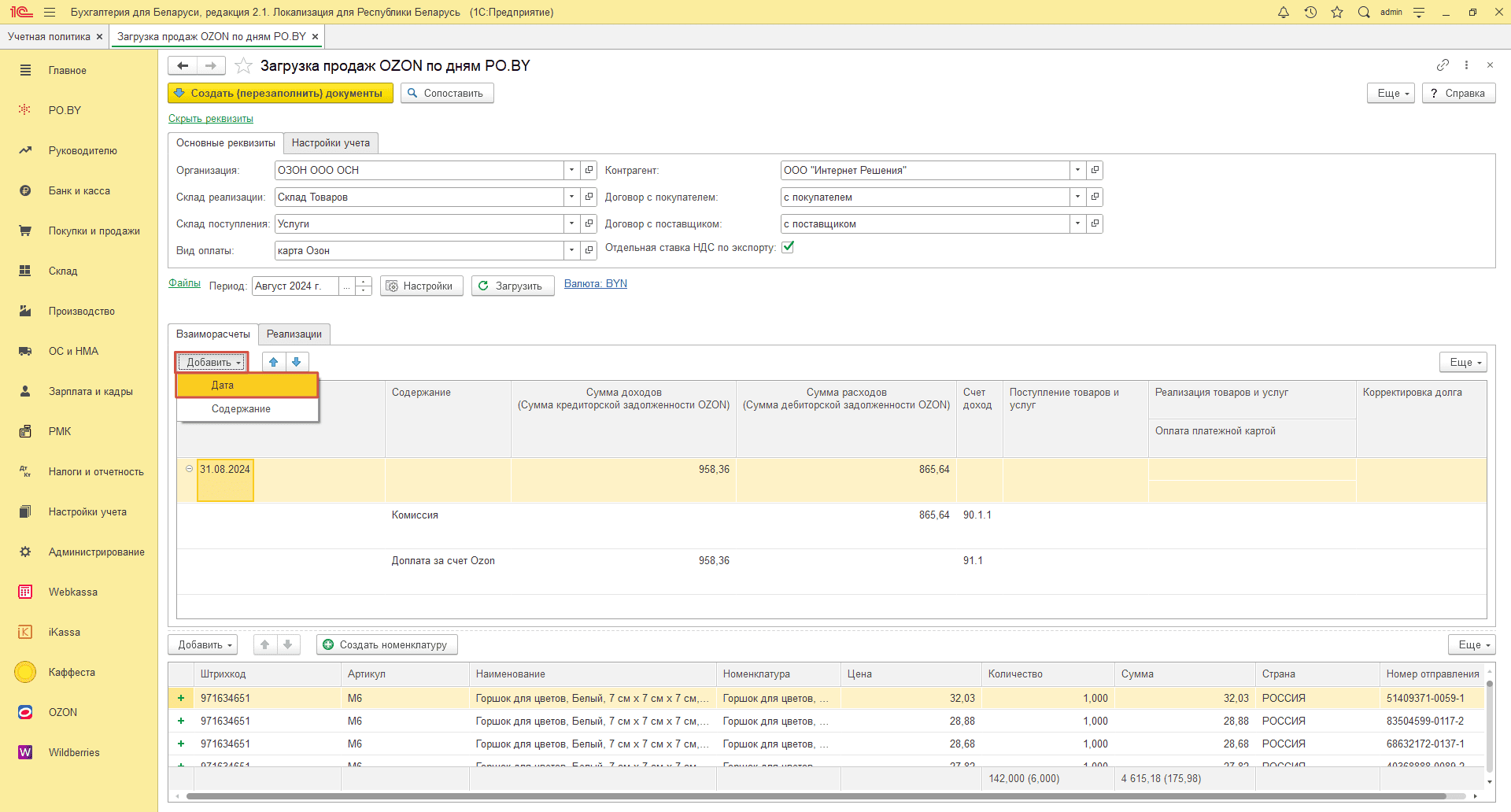Step the Период value with spinner

(364, 286)
